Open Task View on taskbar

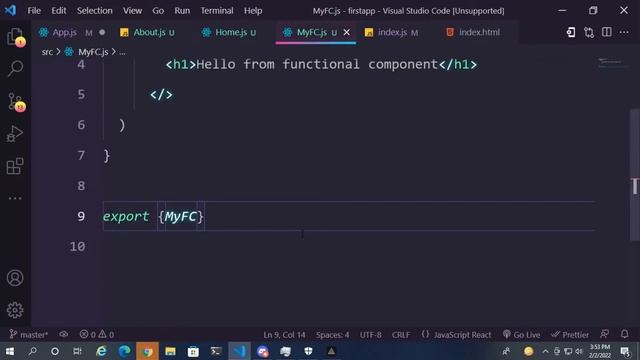point(77,351)
